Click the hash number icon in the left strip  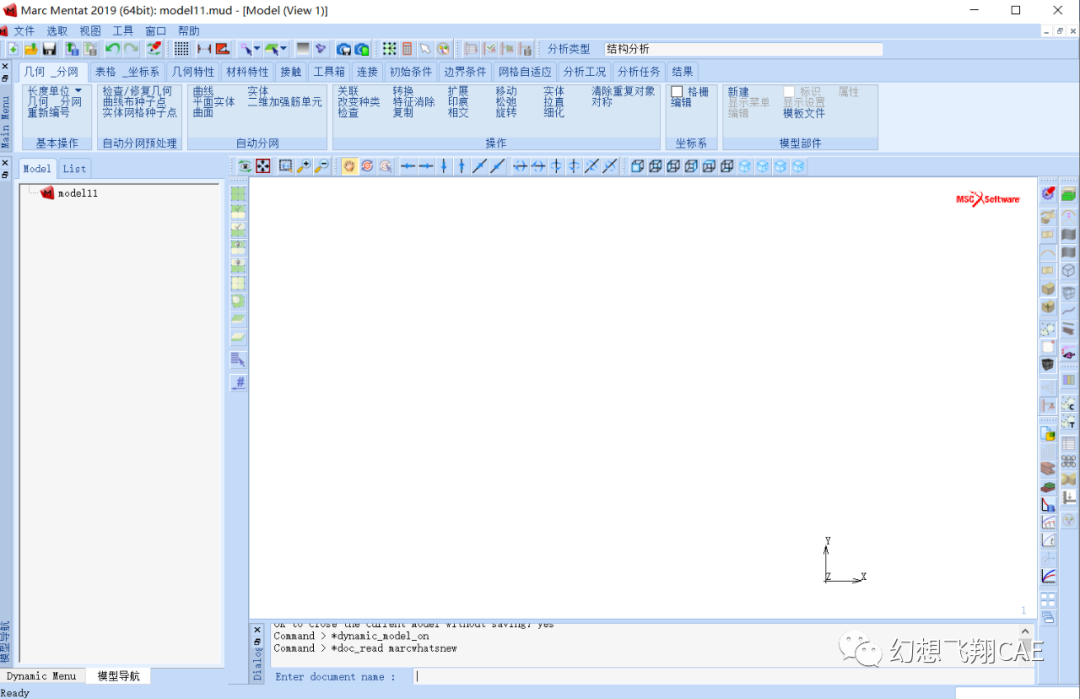[238, 383]
